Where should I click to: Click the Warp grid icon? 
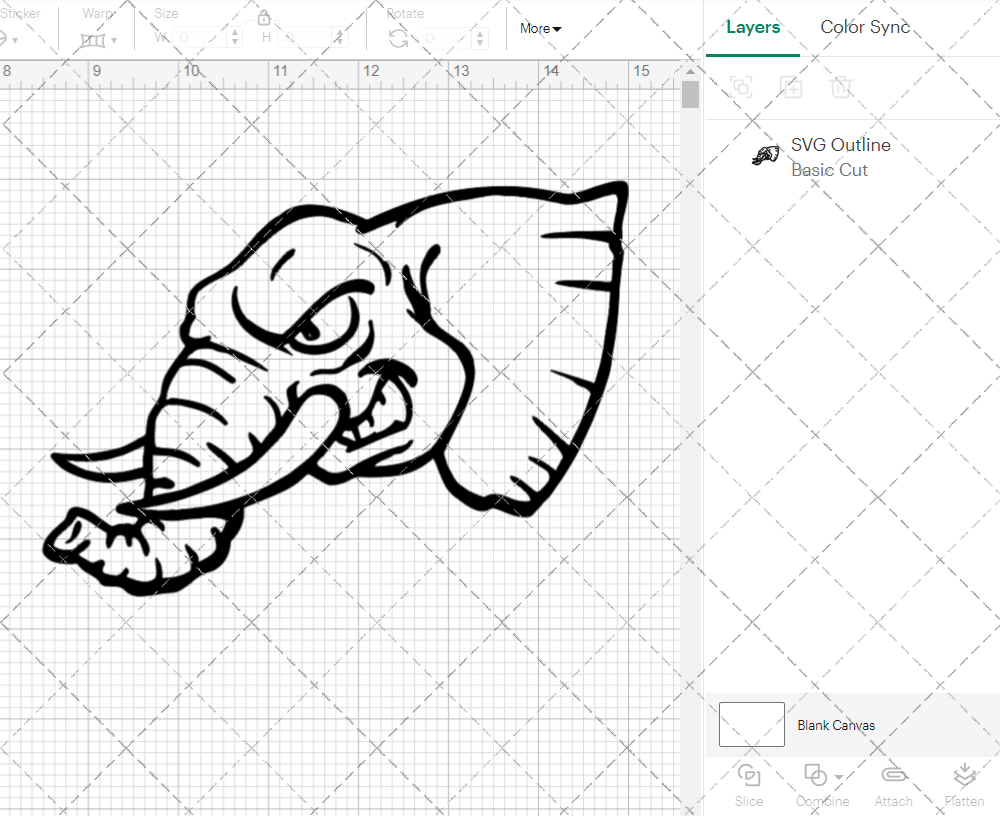(x=94, y=40)
